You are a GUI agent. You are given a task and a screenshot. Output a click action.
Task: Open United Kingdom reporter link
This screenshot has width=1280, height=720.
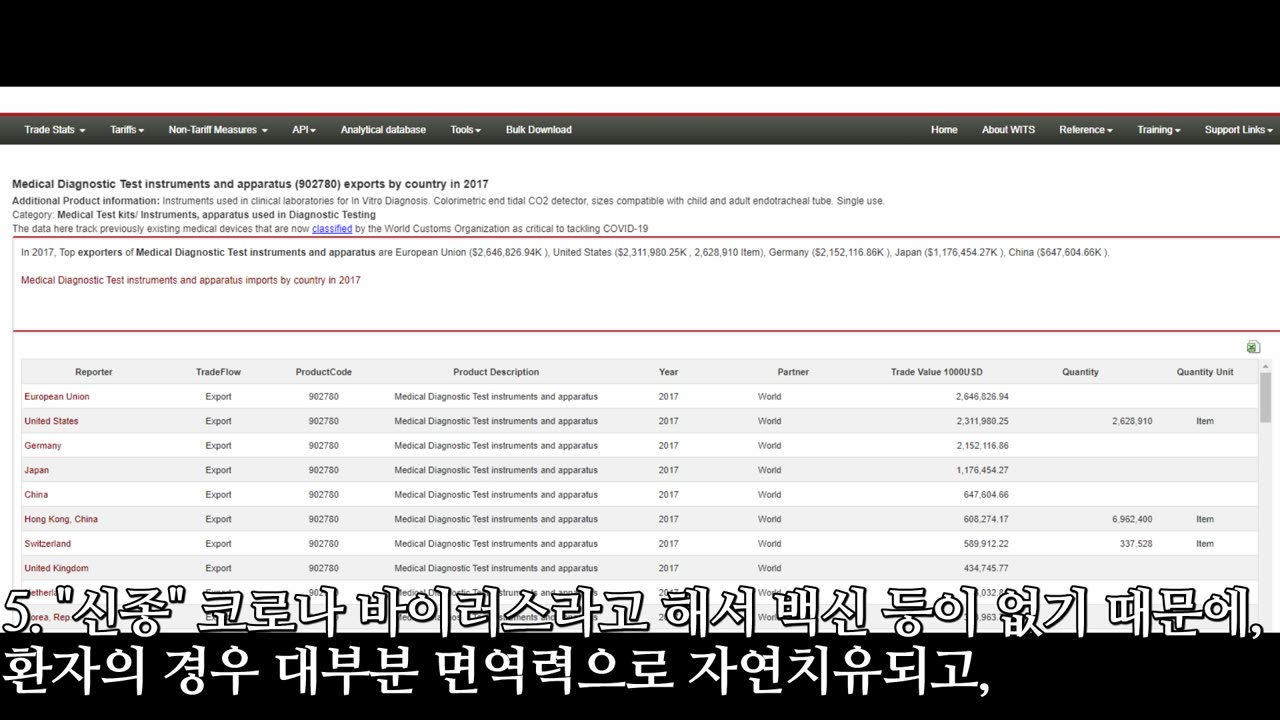57,568
